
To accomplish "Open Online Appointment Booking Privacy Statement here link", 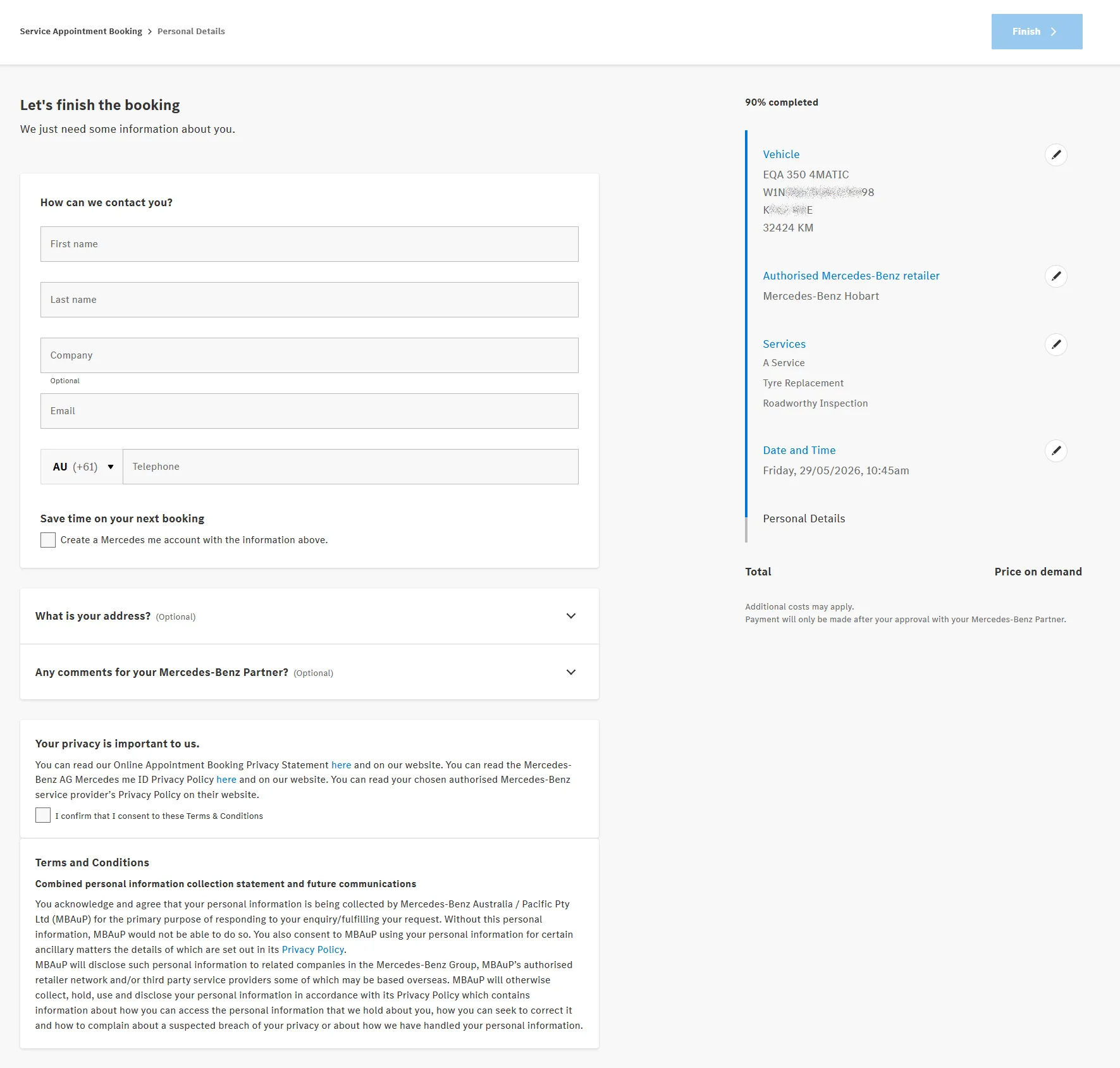I will pos(341,765).
